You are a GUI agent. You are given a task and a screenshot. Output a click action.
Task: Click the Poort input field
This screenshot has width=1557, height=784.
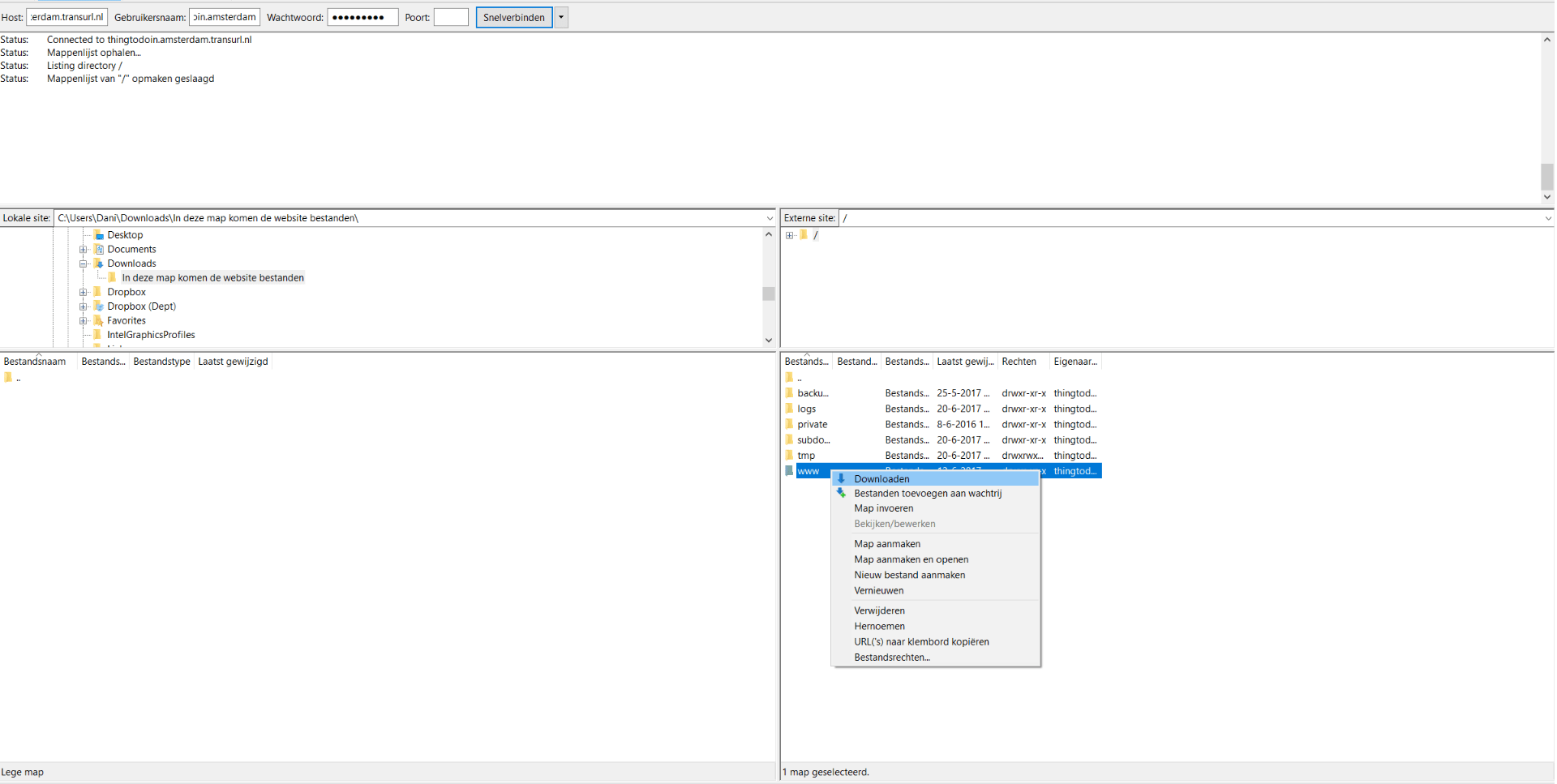coord(451,17)
